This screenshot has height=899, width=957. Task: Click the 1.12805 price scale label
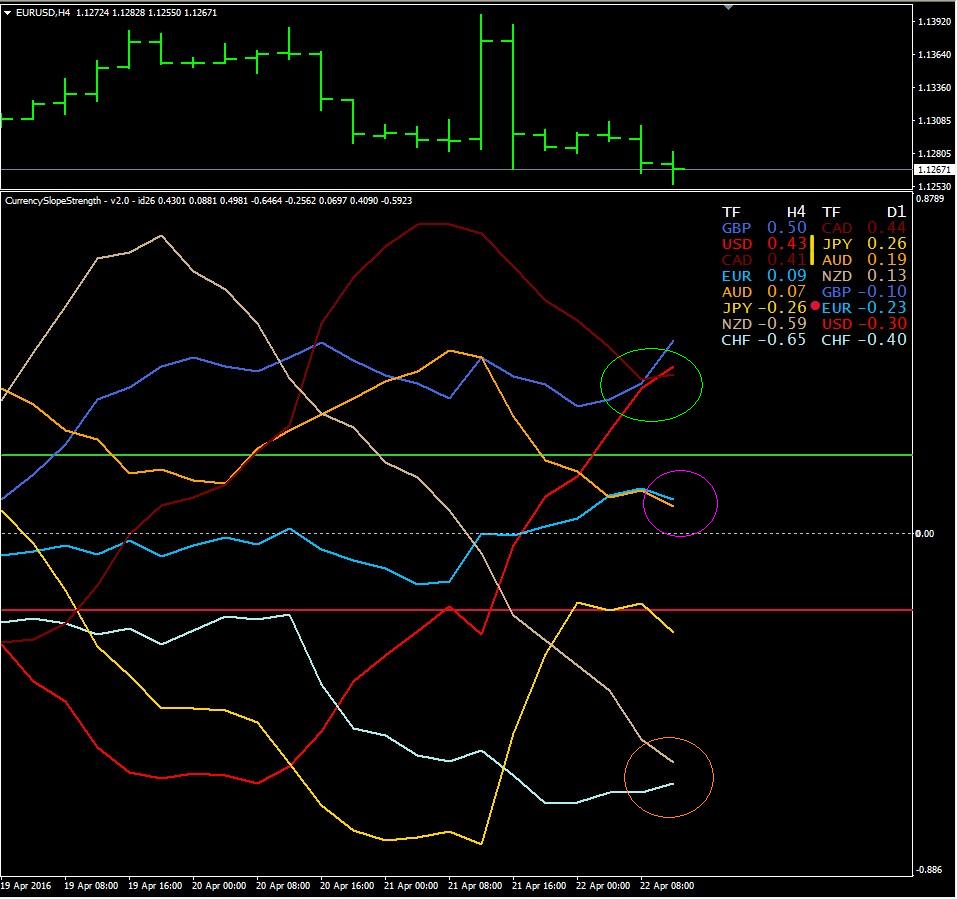click(934, 153)
